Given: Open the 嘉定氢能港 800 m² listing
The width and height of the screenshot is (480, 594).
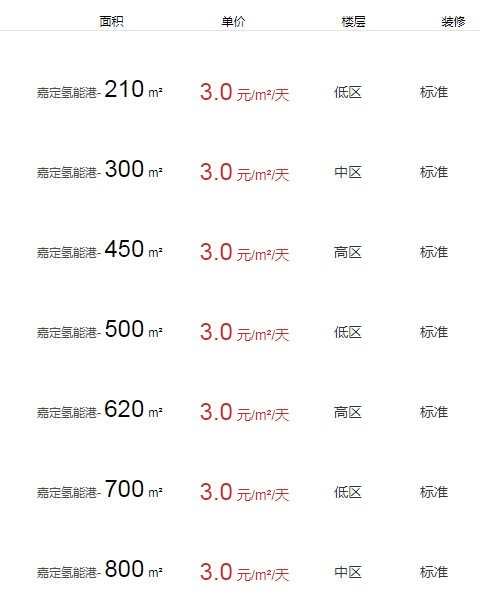Looking at the screenshot, I should 100,570.
